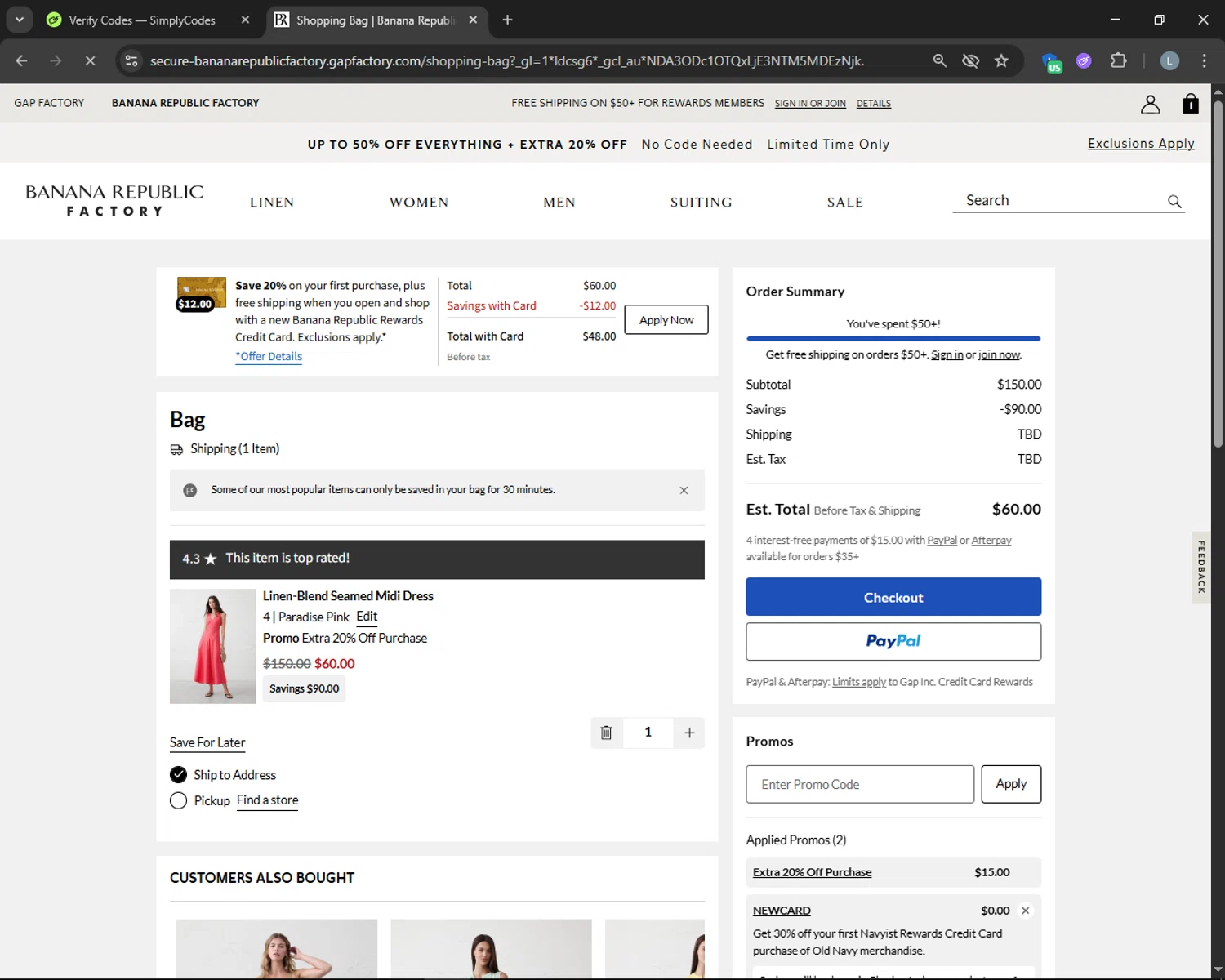Screen dimensions: 1225x980
Task: Close the Verify Codes SimplyCodes tab
Action: click(245, 20)
